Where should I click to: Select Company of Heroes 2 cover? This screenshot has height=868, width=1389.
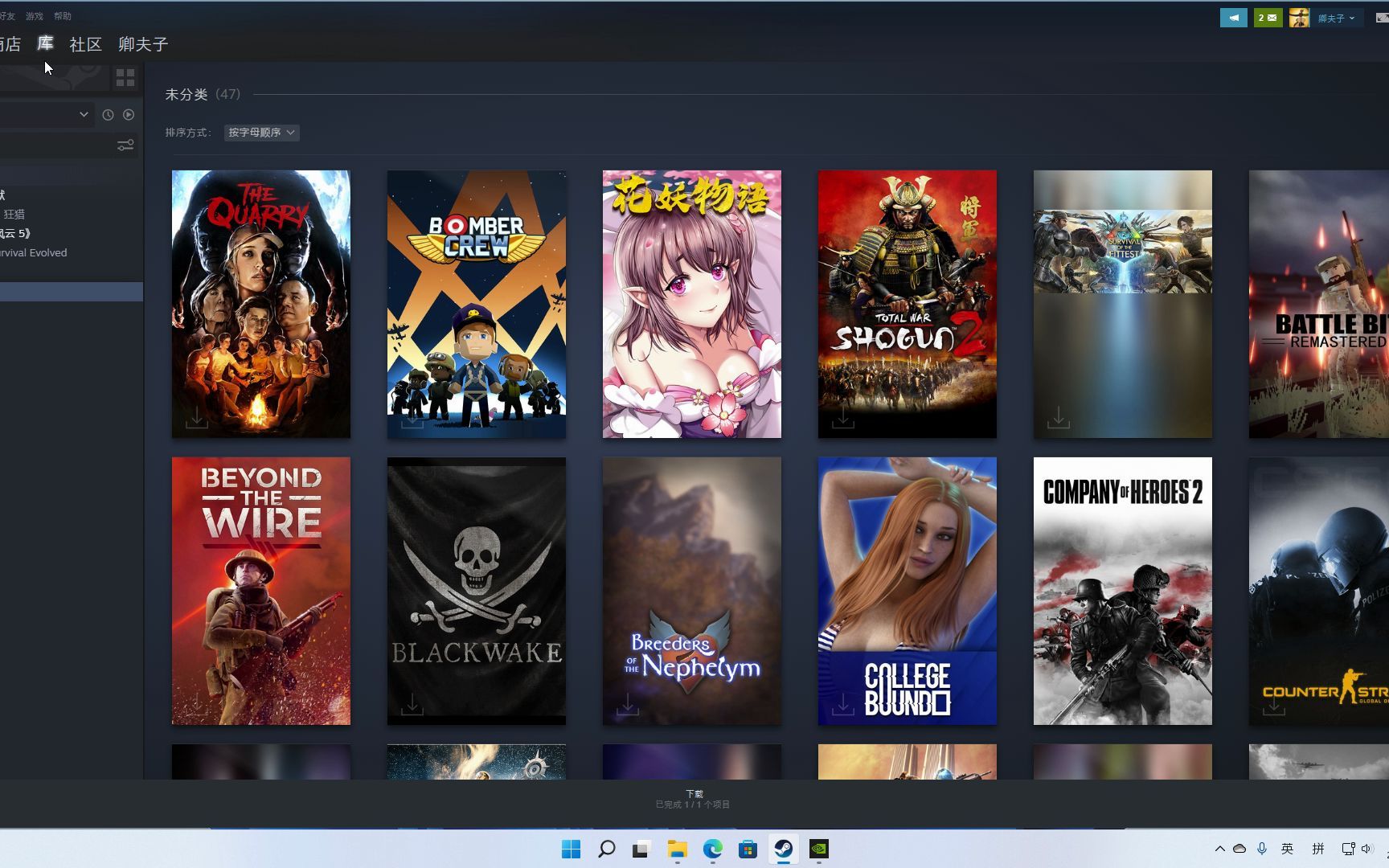[1123, 591]
